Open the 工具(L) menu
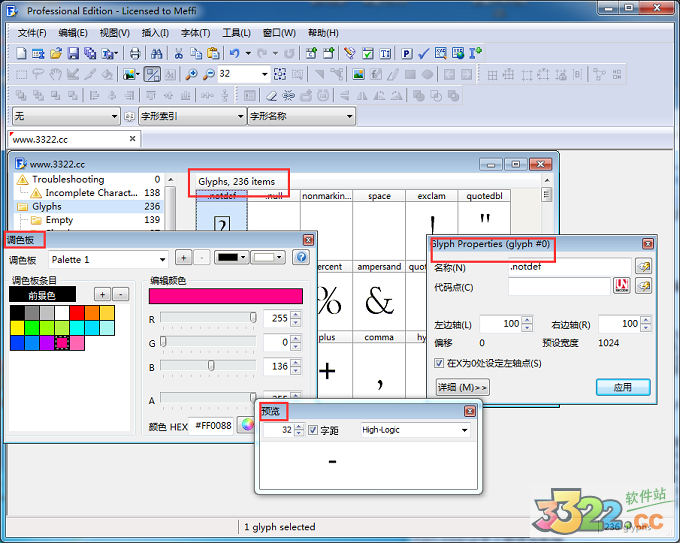Image resolution: width=680 pixels, height=543 pixels. point(236,32)
